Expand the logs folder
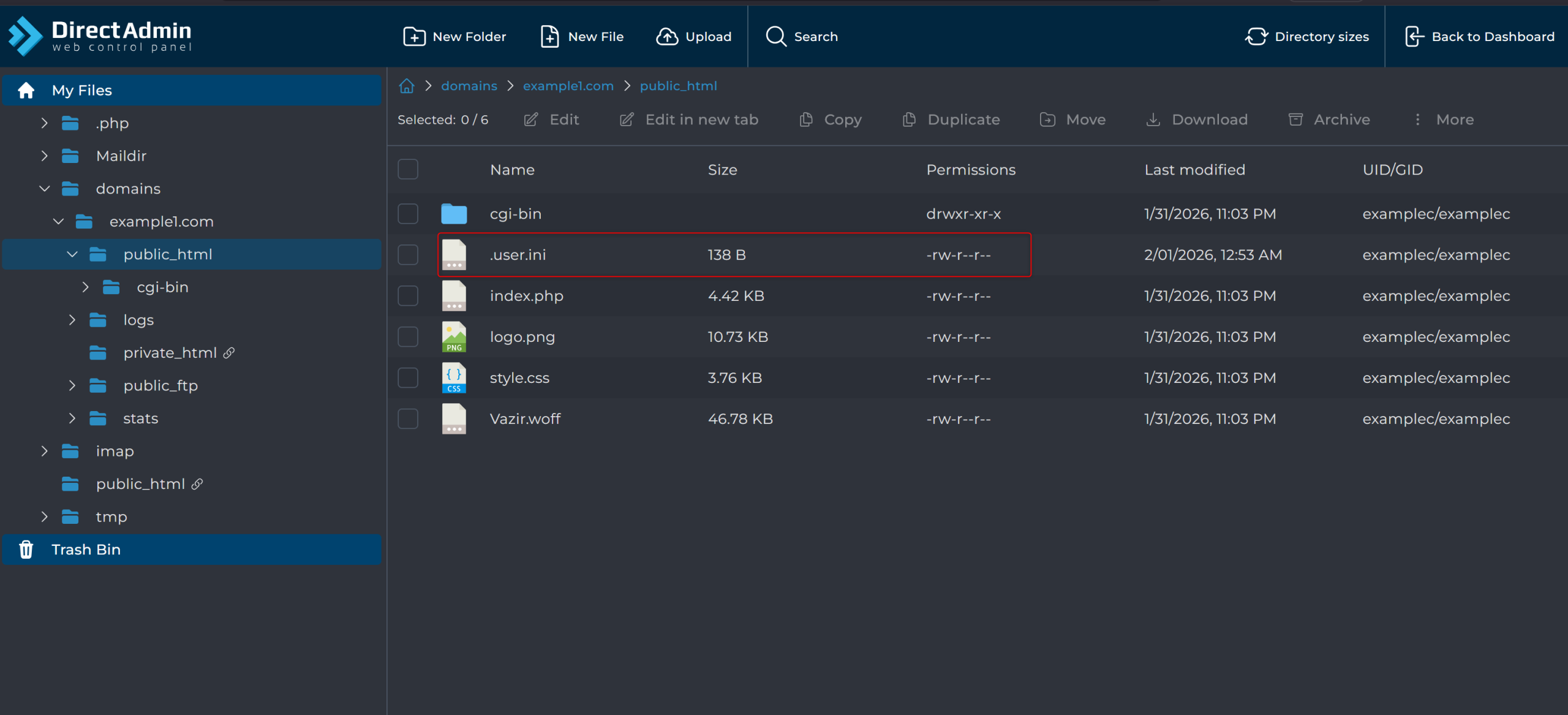 click(x=72, y=320)
